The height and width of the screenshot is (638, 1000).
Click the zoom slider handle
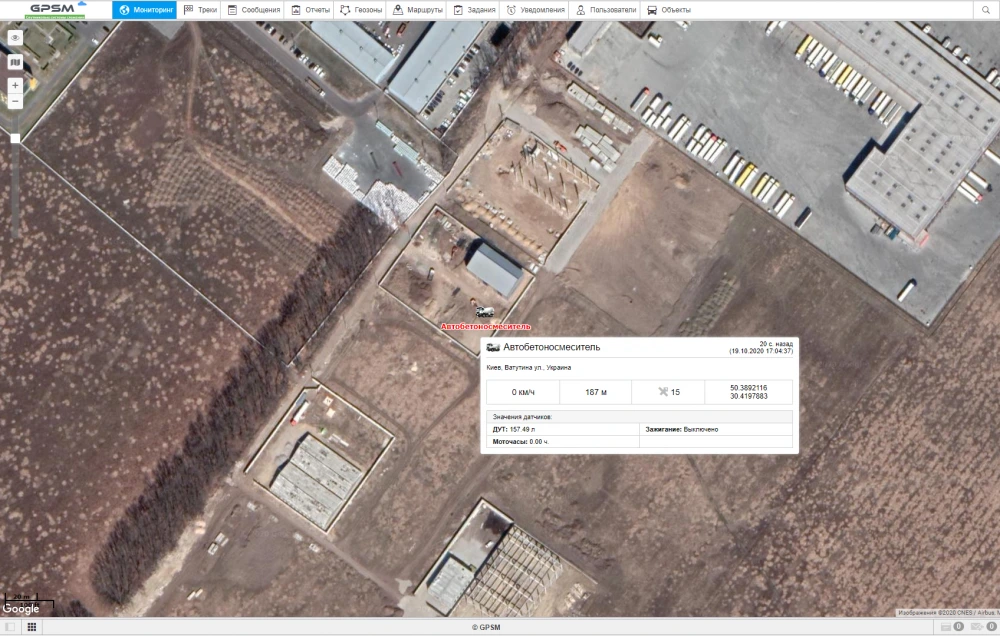pos(15,138)
